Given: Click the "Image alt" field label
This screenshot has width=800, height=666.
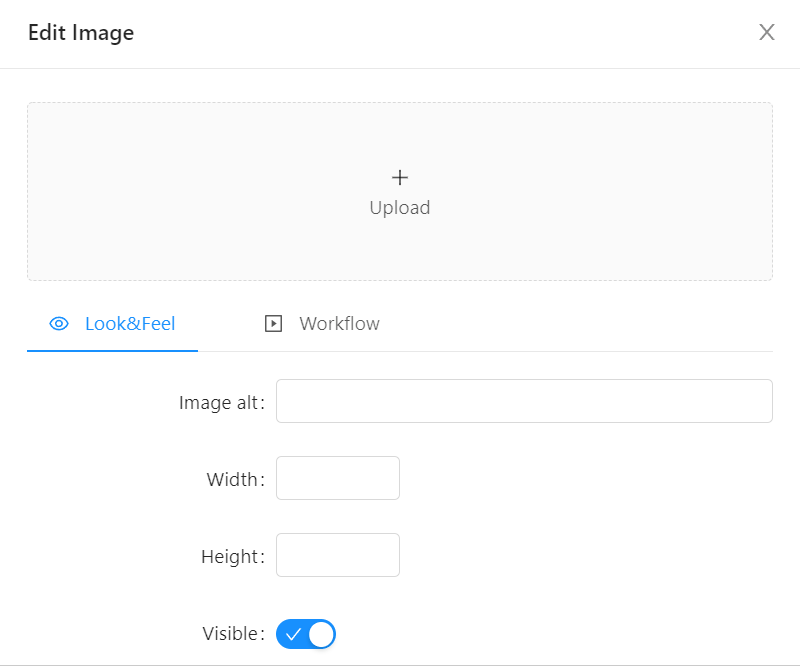Looking at the screenshot, I should pos(219,403).
